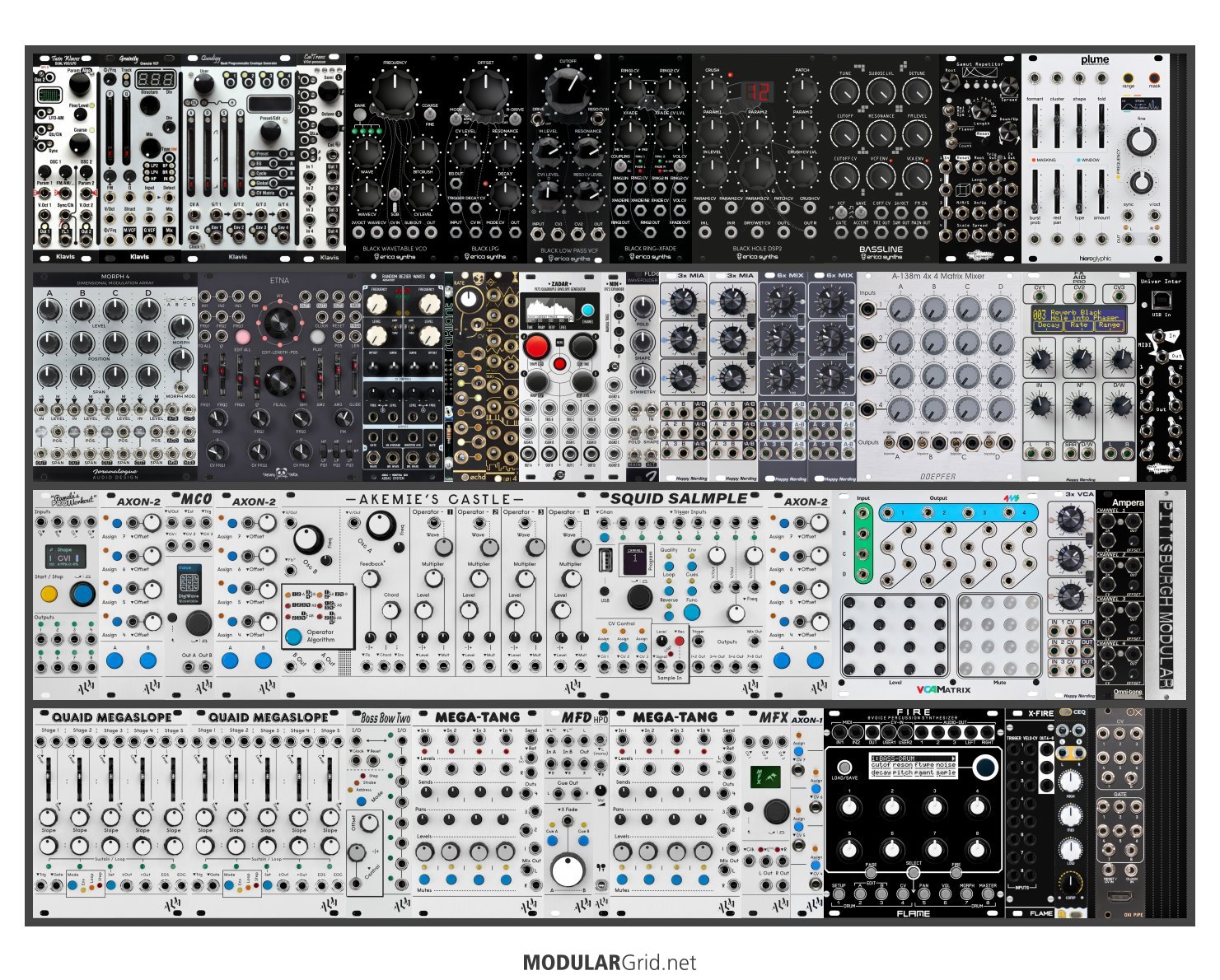The image size is (1220, 980).
Task: Click the small display on Squid Salmple
Action: pyautogui.click(x=634, y=560)
